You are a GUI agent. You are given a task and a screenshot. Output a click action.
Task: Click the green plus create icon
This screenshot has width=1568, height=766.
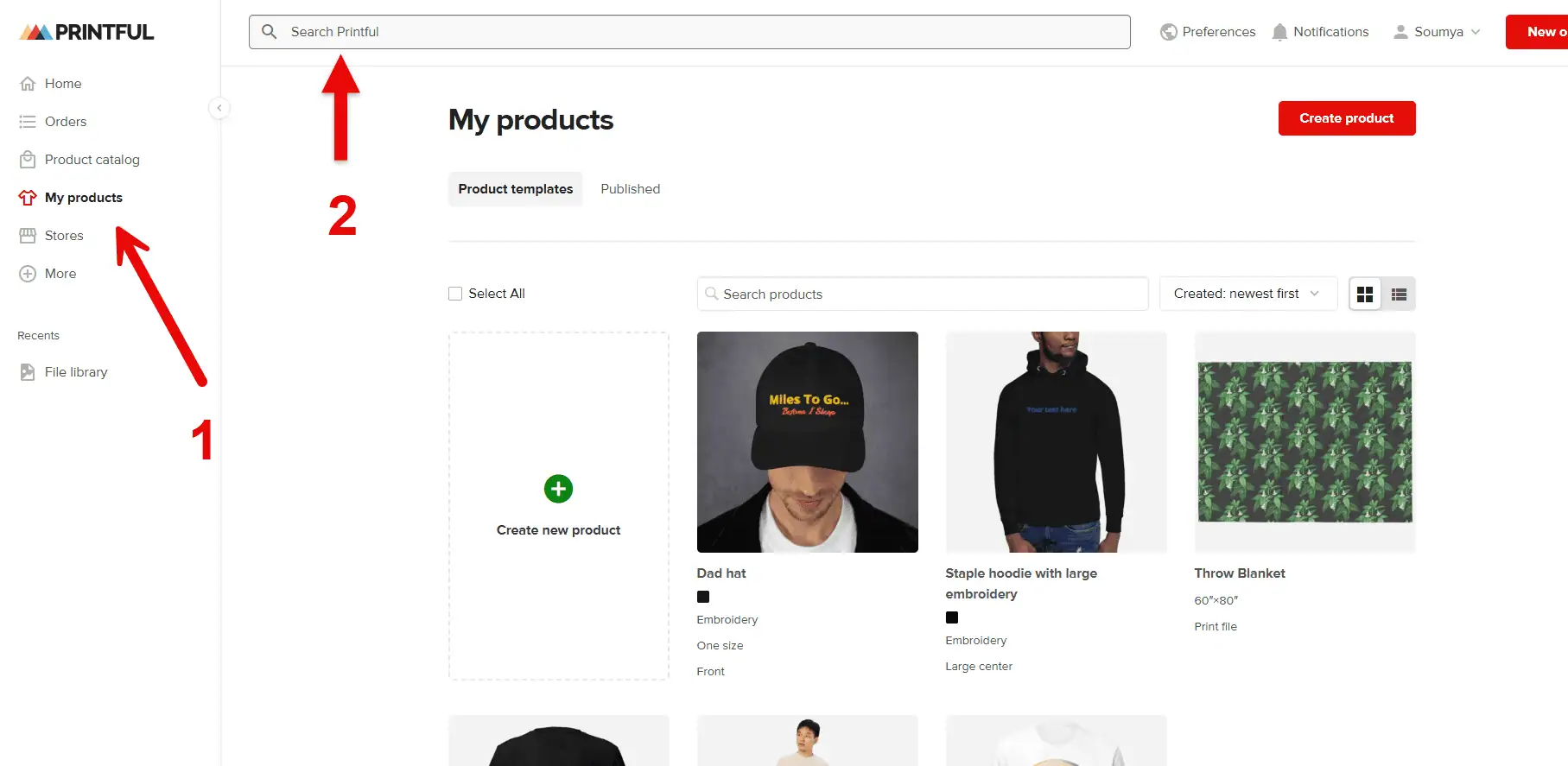[558, 489]
